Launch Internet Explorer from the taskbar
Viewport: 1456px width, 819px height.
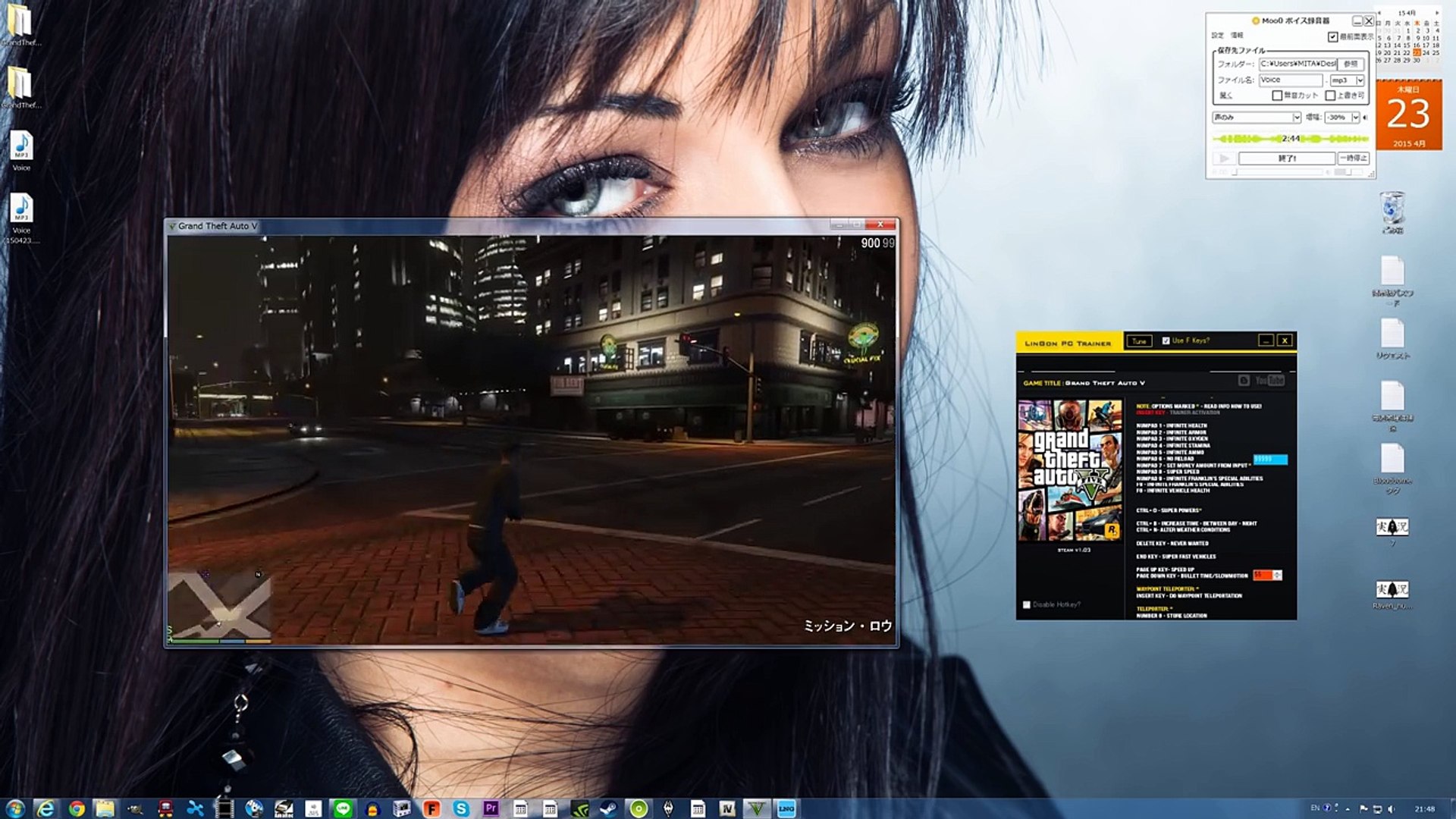(45, 808)
